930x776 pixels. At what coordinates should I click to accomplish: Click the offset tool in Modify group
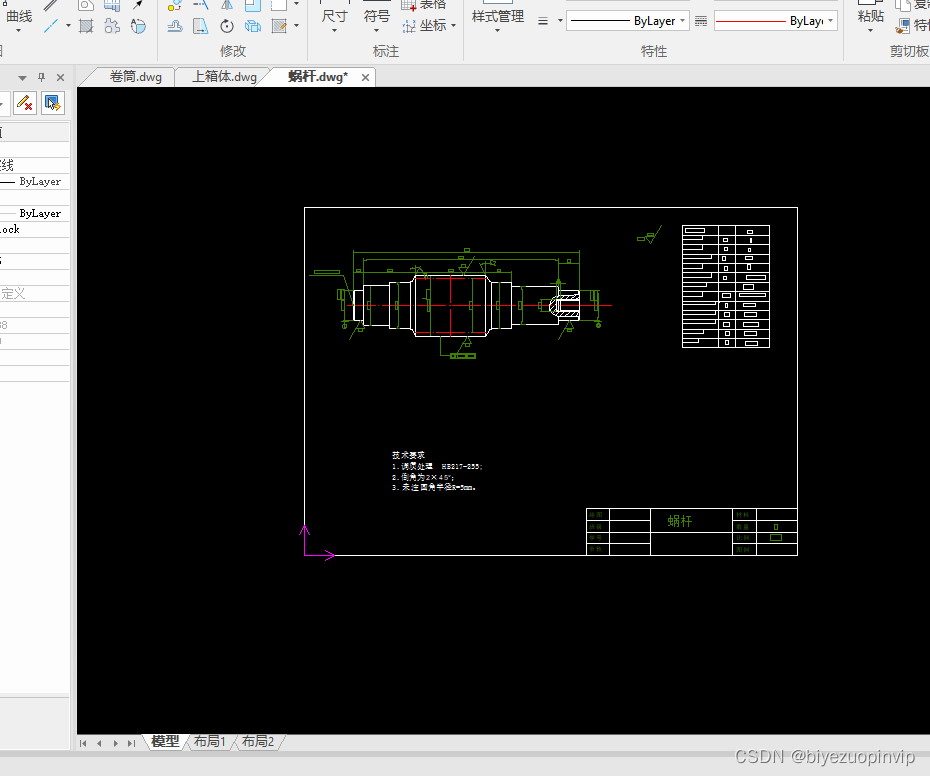[175, 26]
